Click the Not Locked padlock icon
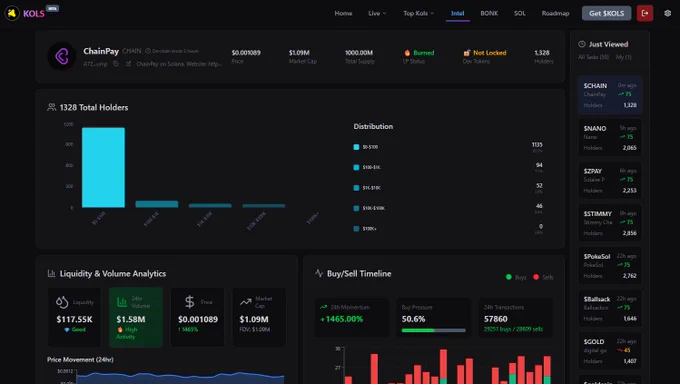This screenshot has height=384, width=680. point(467,53)
